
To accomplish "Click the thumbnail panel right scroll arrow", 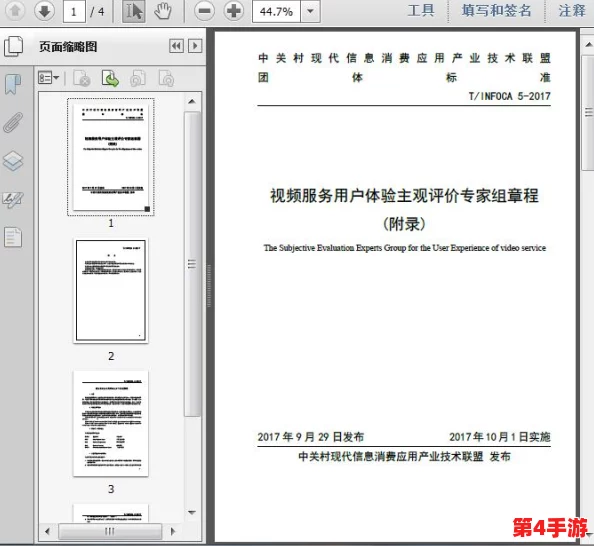I will click(173, 531).
